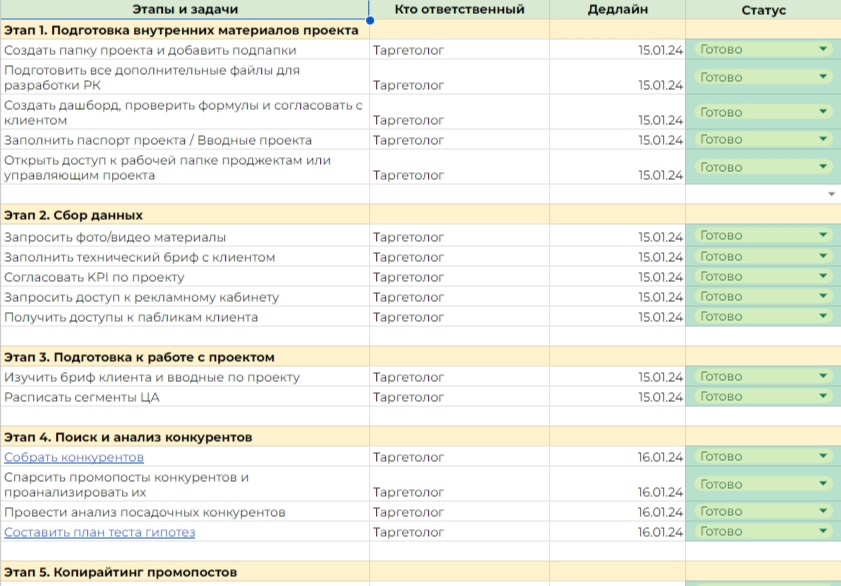Open status dropdown for "Расписать сегменты ЦА"
The width and height of the screenshot is (841, 586).
(823, 396)
